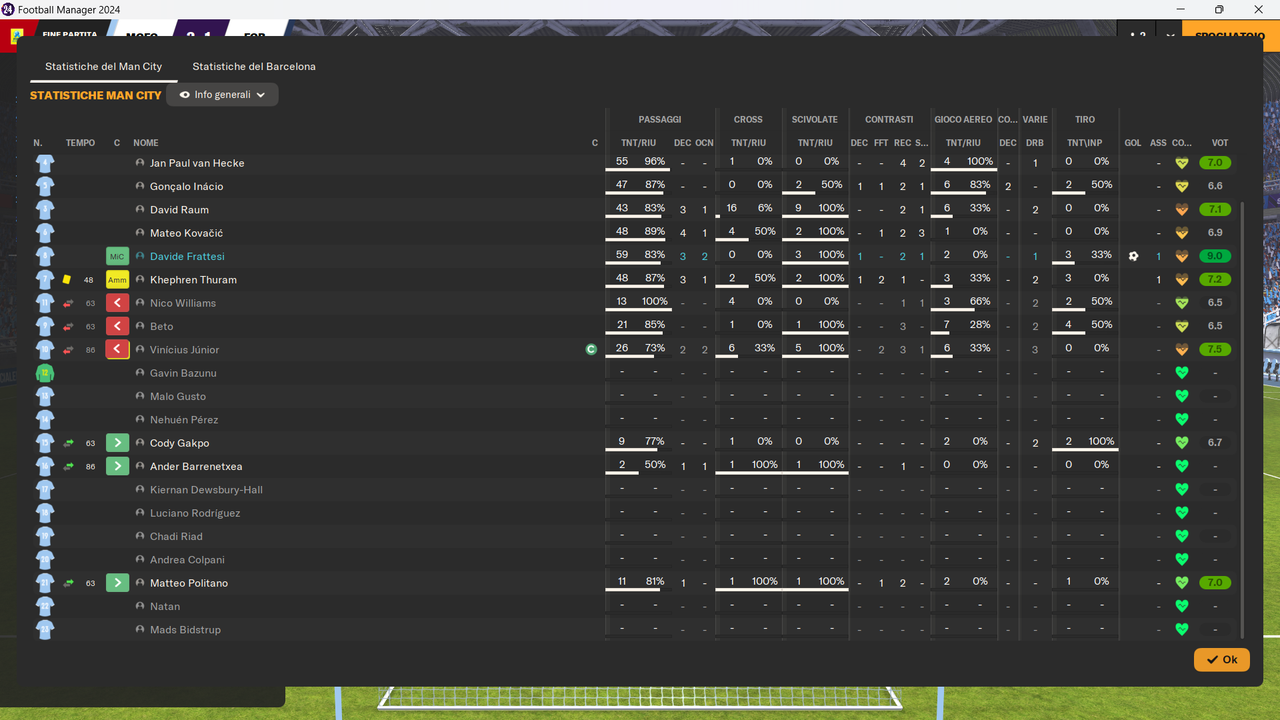Click the 7.0 rating of Matteo Politano
Screen dimensions: 1280x720
click(1215, 583)
